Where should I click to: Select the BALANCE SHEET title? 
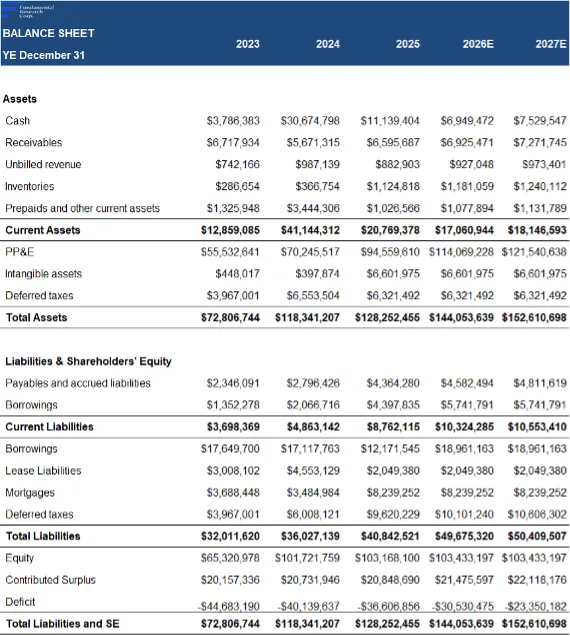[x=48, y=33]
